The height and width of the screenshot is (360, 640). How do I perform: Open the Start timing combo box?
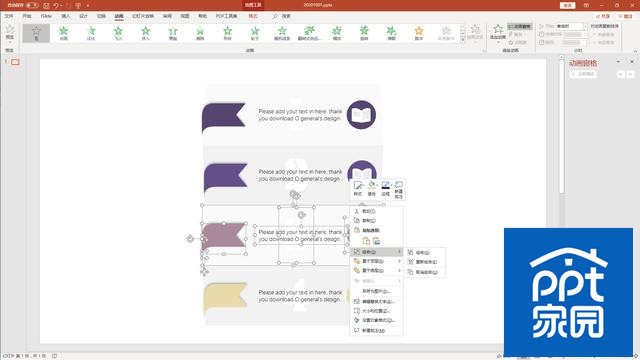(570, 26)
